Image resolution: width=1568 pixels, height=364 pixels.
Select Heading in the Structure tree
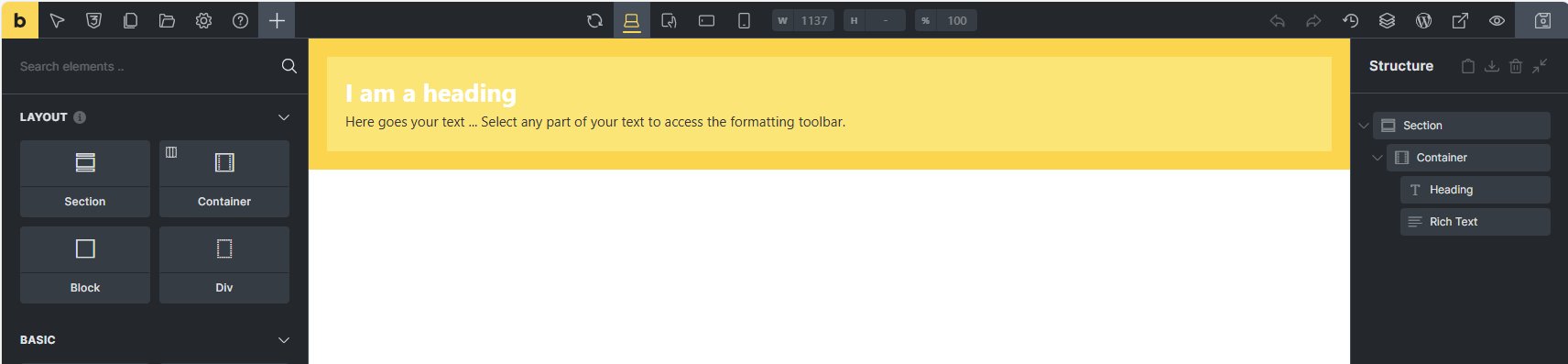[1475, 190]
